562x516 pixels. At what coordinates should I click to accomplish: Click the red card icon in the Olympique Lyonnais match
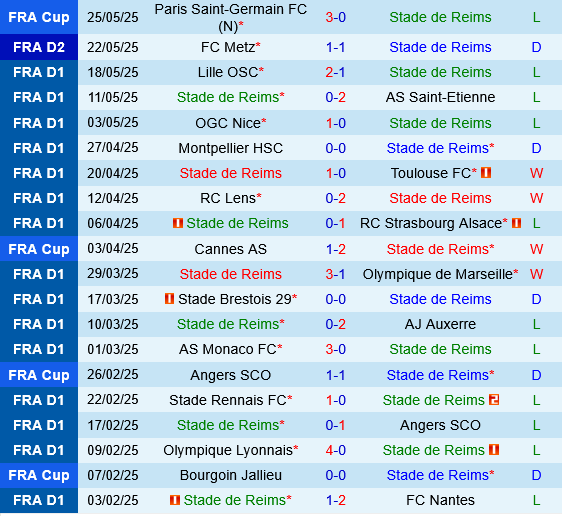[x=494, y=450]
